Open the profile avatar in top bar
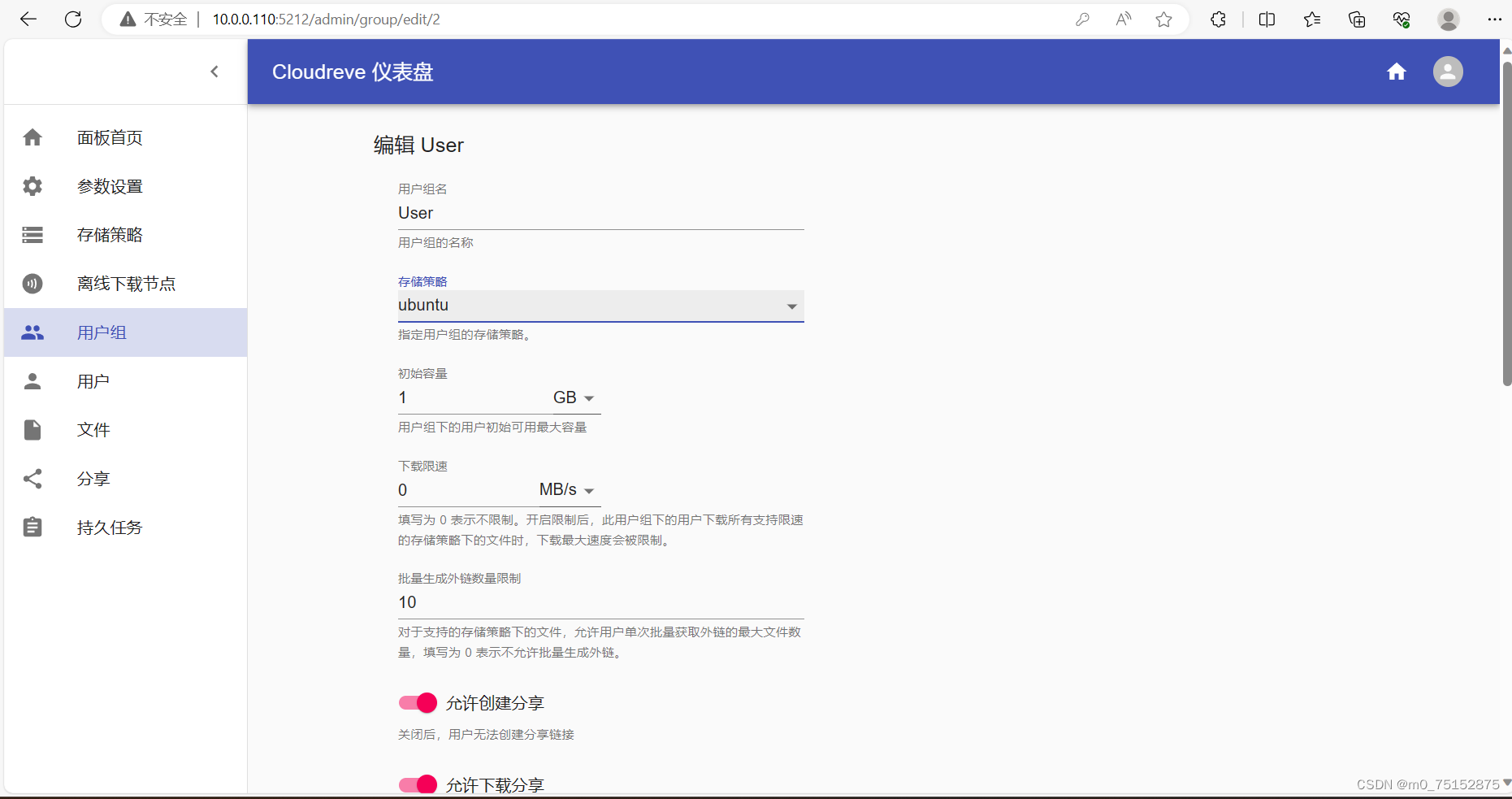1512x799 pixels. (1448, 72)
